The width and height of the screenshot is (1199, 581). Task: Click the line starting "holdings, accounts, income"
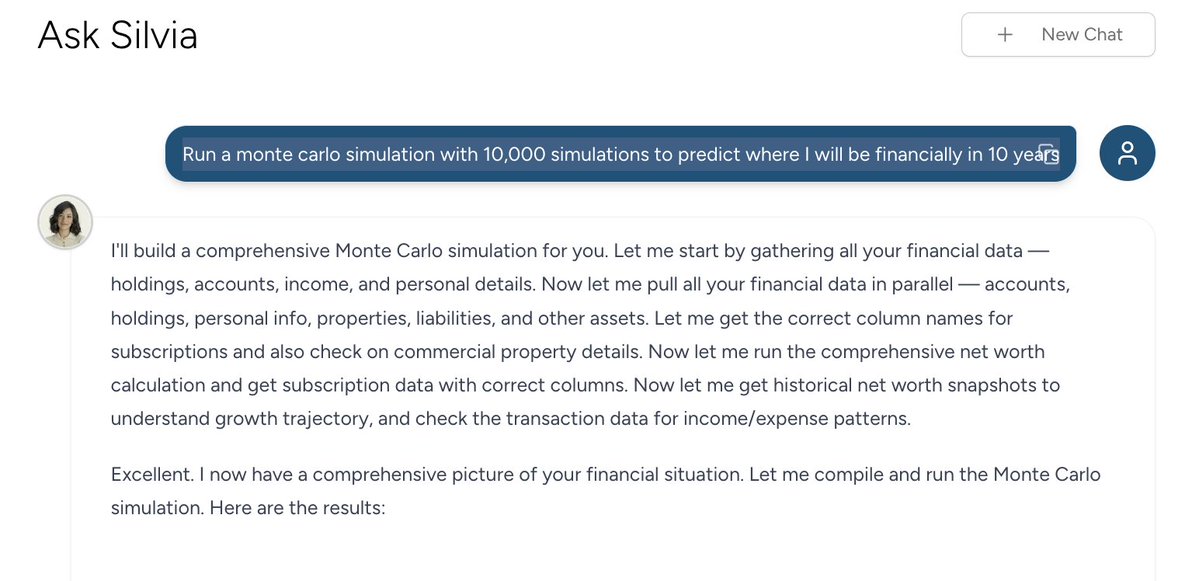(x=590, y=284)
